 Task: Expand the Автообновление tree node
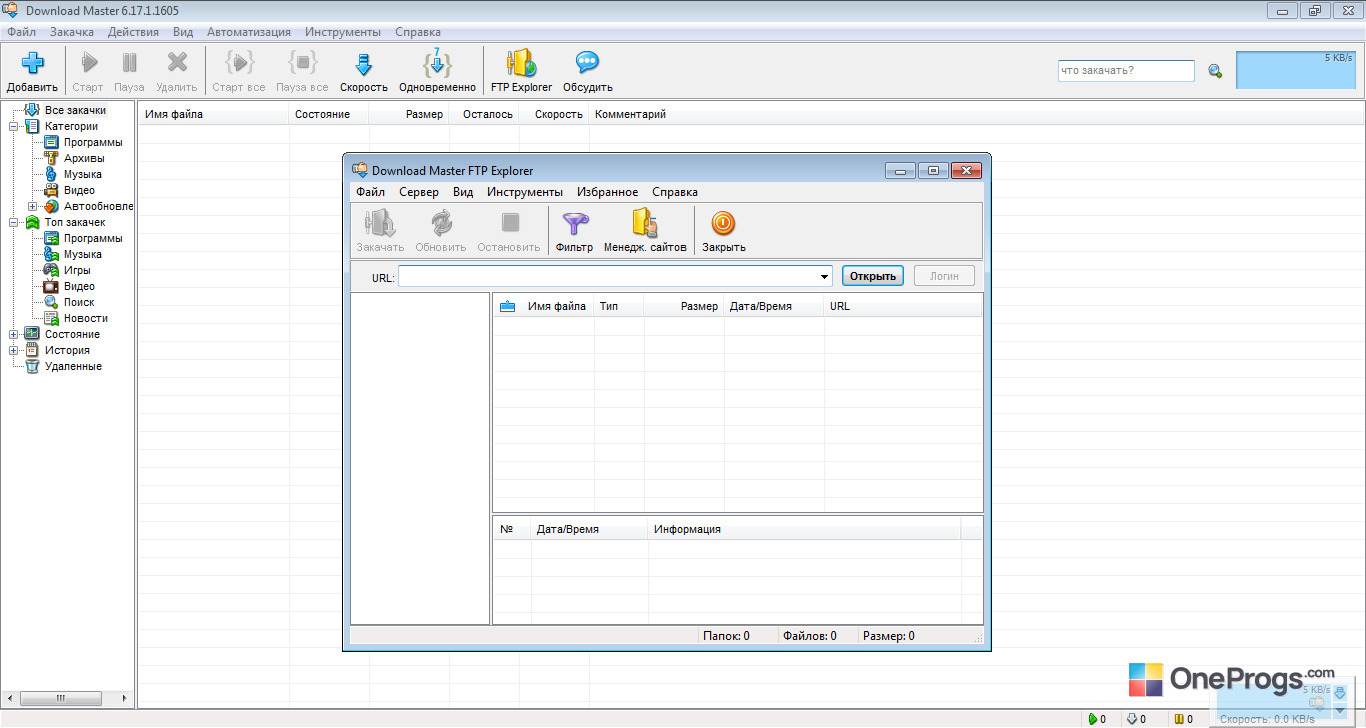[33, 206]
